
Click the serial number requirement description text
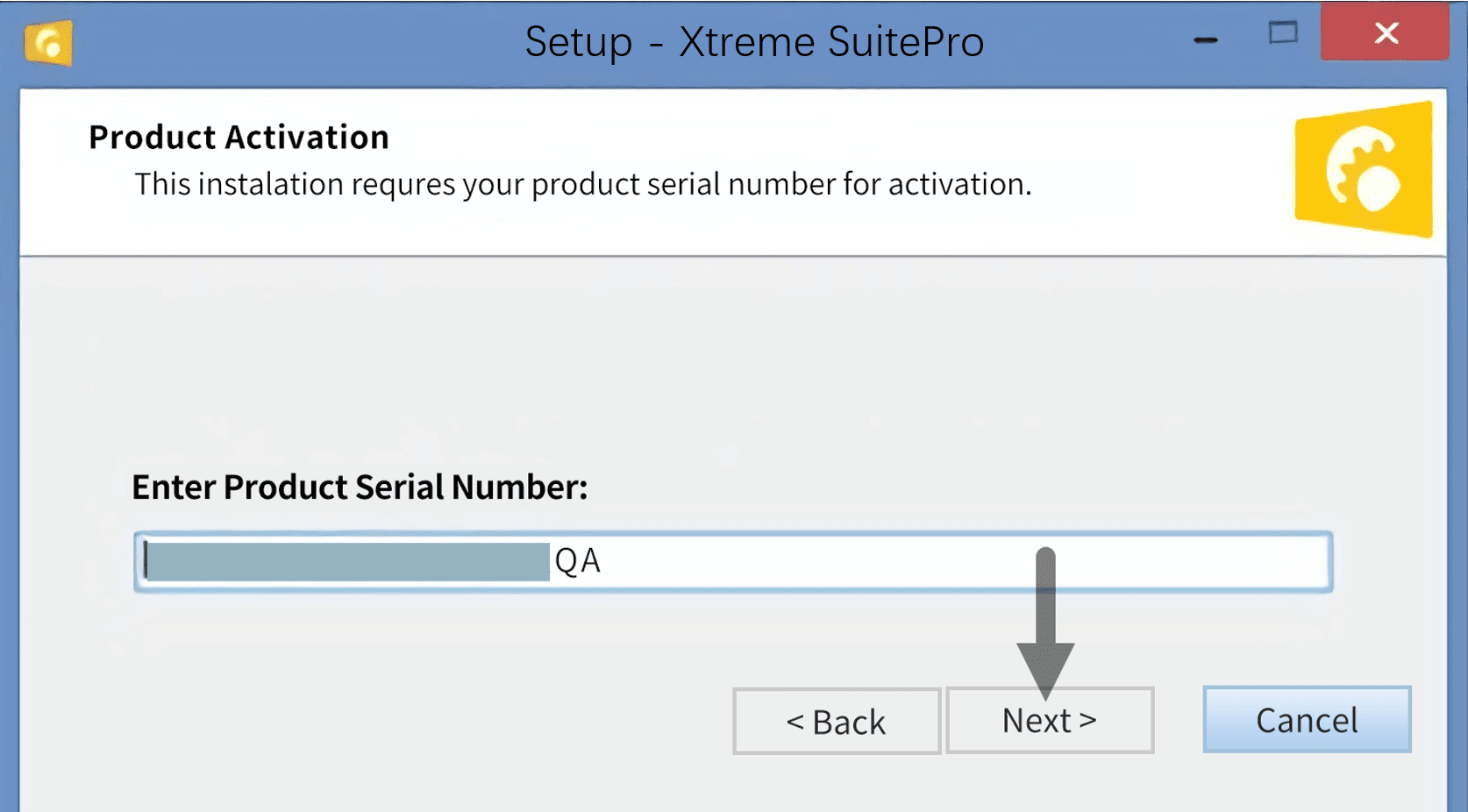point(583,184)
